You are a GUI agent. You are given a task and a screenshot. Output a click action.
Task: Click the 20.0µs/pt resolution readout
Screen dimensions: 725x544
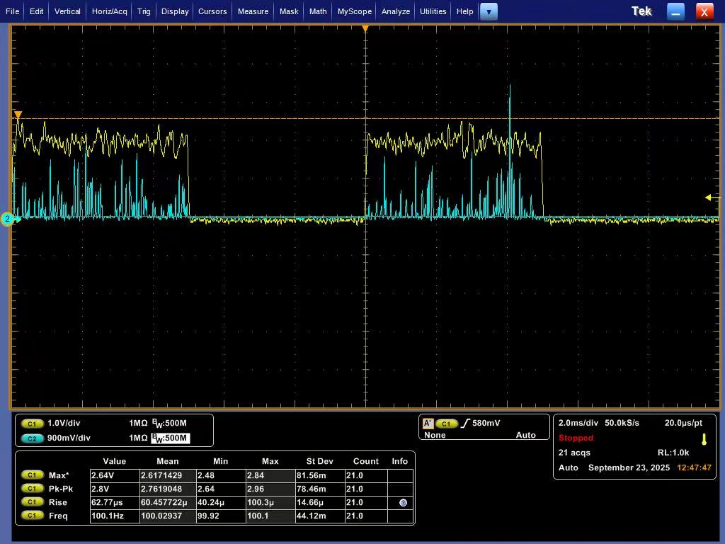(x=683, y=423)
